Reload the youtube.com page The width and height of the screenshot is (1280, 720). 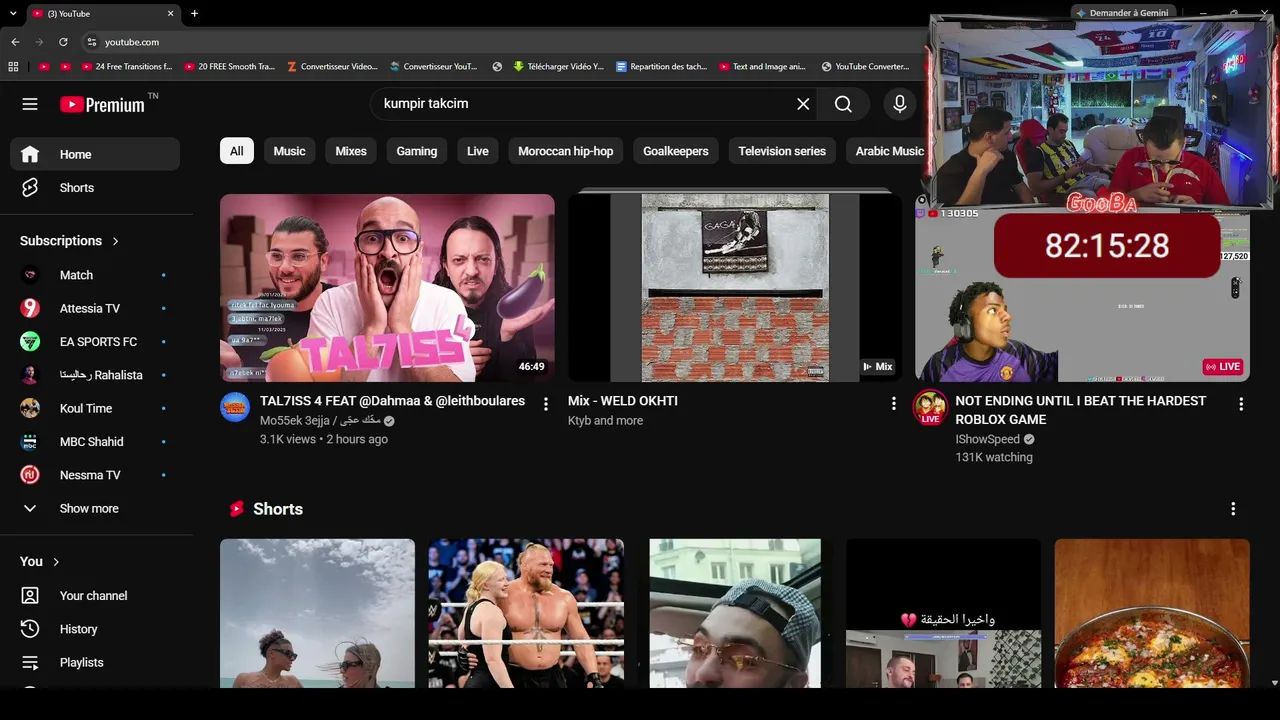pos(63,42)
